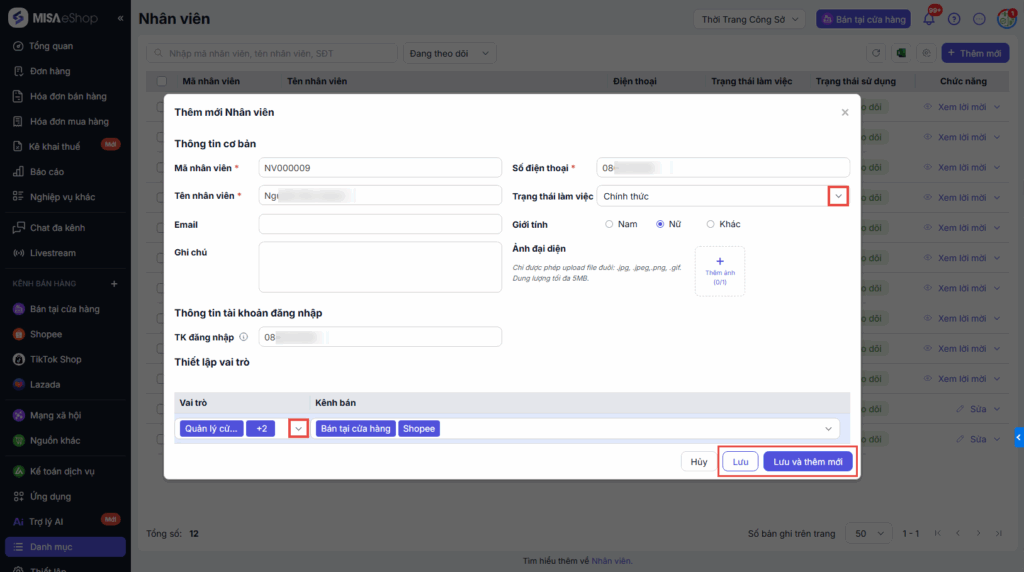
Task: Click the plus icon to add avatar photo
Action: (720, 262)
